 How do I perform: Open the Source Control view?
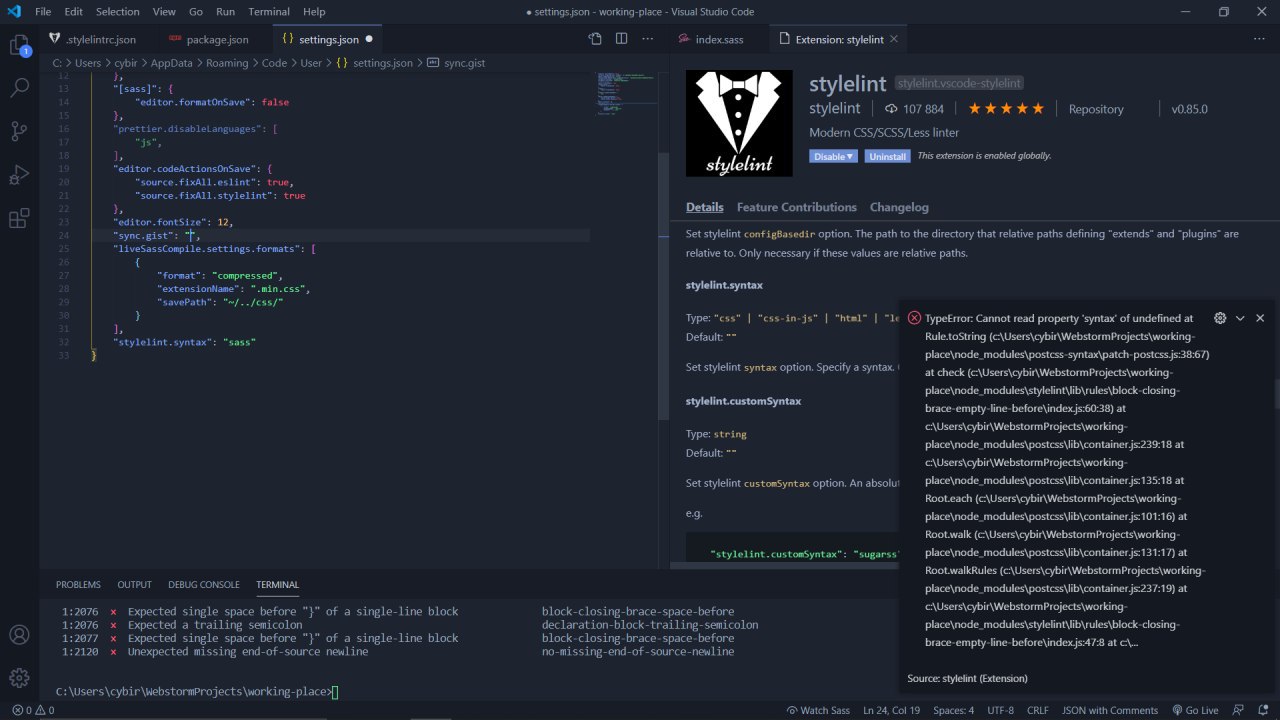pos(19,131)
